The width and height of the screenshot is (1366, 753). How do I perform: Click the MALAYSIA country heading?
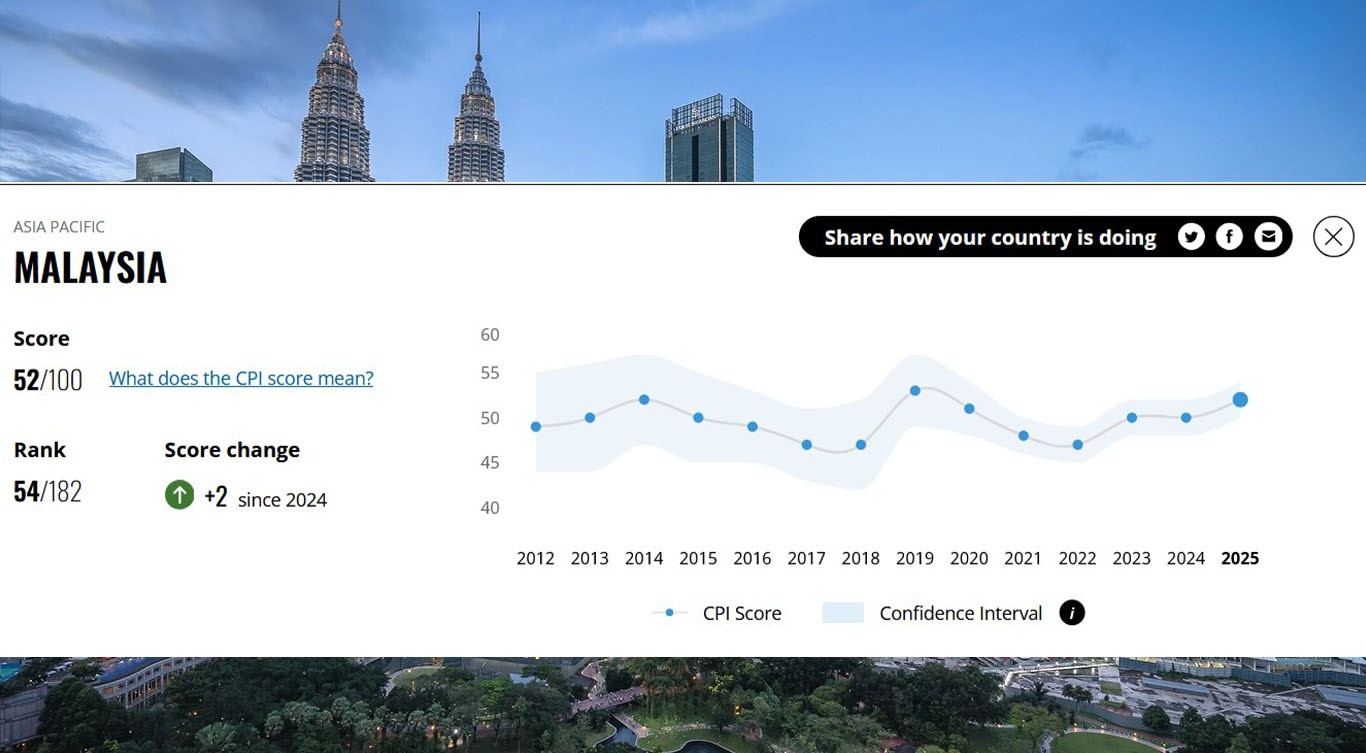pos(90,268)
